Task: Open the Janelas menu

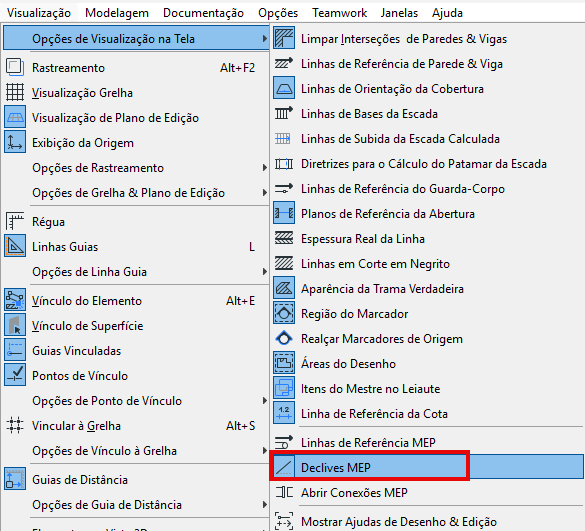Action: pos(399,13)
